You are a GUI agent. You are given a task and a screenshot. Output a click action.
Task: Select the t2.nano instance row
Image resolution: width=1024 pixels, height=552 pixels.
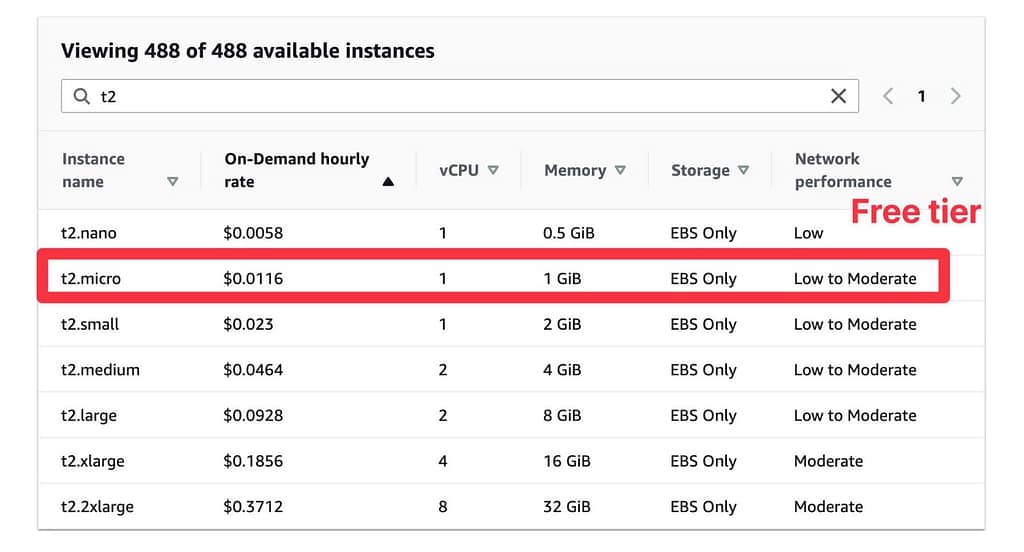tap(511, 233)
